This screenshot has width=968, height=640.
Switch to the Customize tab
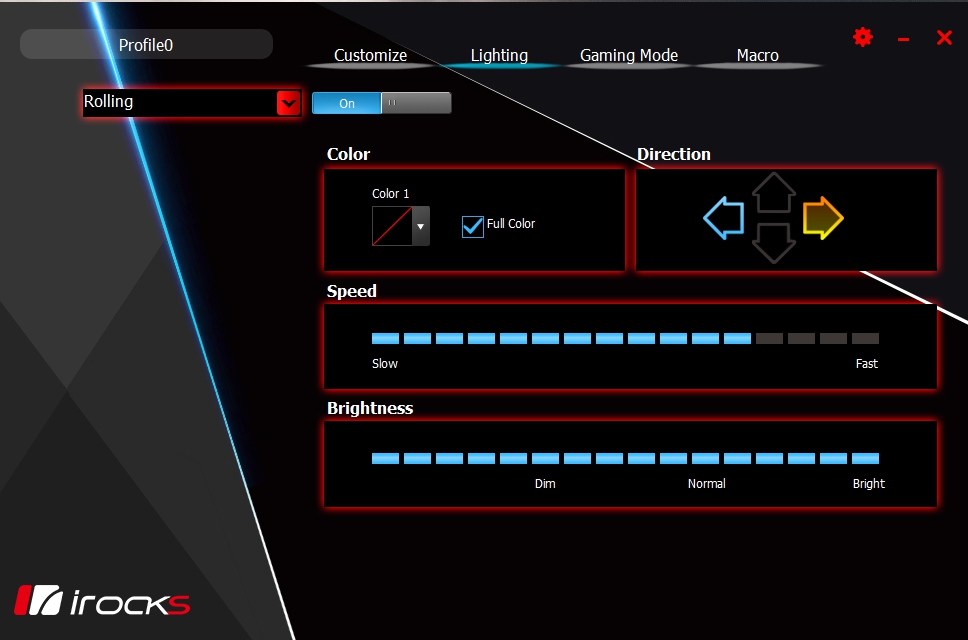click(x=370, y=55)
